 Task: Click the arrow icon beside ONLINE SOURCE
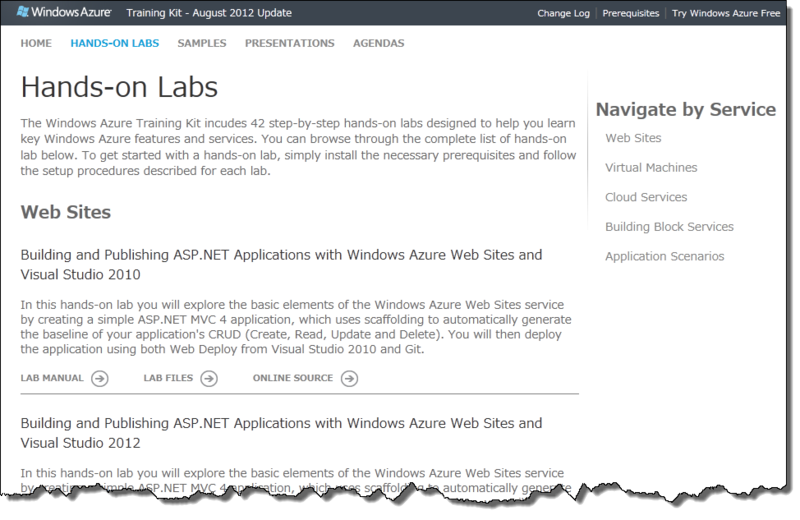coord(349,379)
